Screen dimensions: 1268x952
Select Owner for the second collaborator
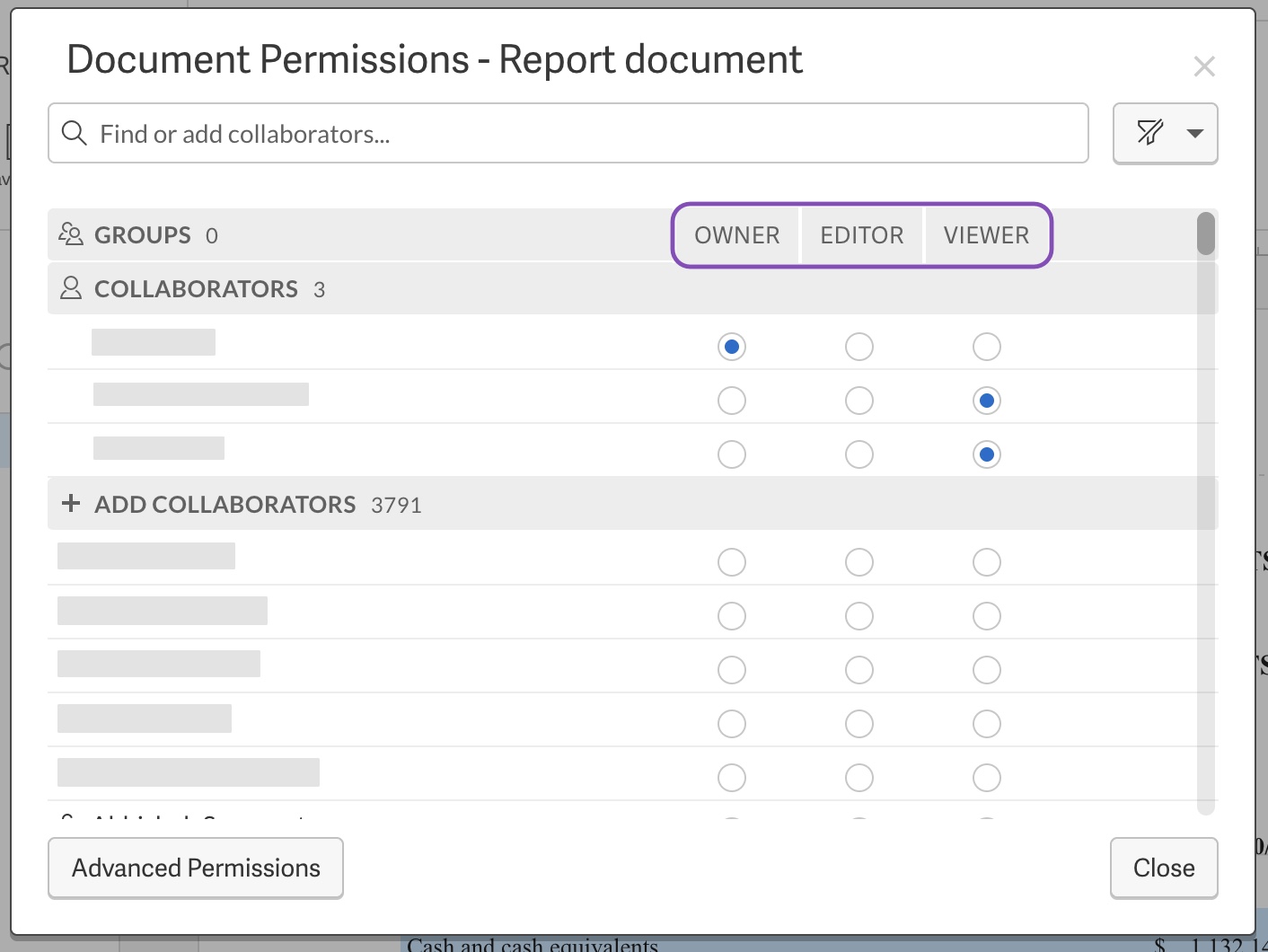[732, 401]
